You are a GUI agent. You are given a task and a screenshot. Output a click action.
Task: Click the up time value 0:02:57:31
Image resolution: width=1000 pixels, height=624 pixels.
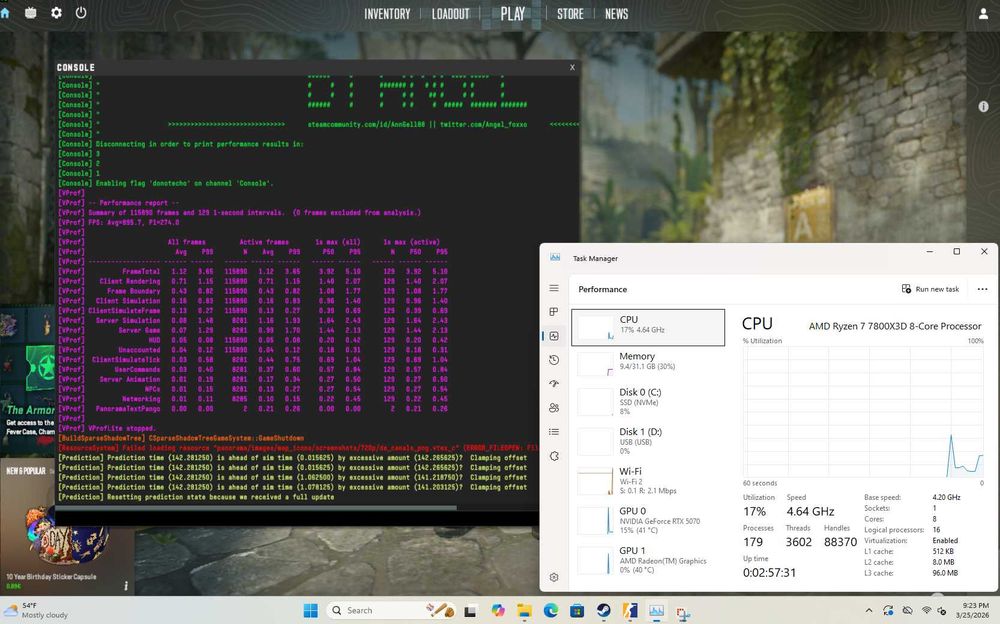769,572
